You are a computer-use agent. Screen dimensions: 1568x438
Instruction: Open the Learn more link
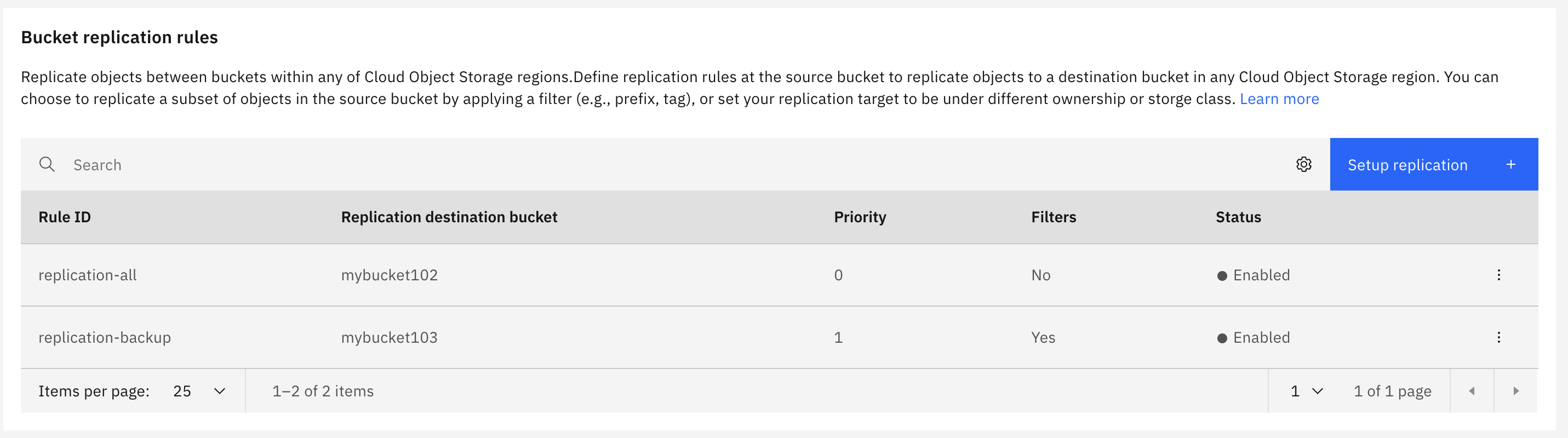click(x=1279, y=99)
